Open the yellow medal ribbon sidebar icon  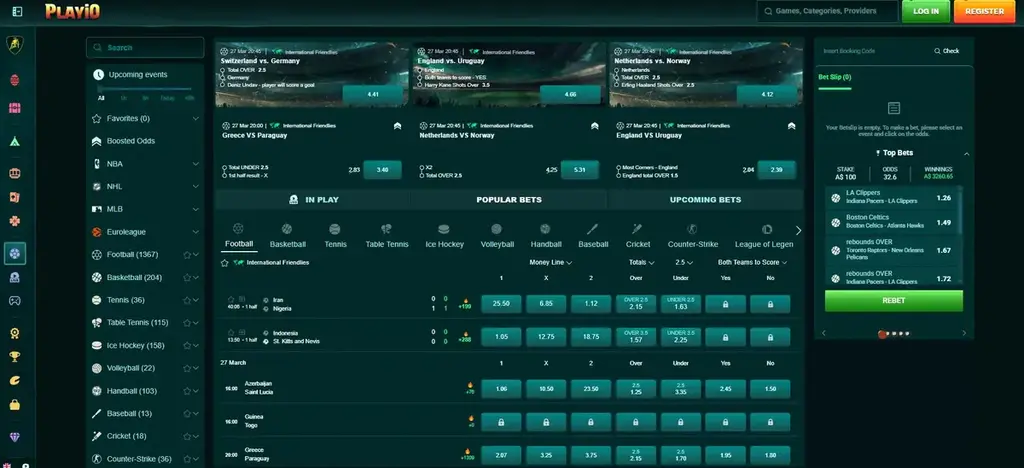click(14, 333)
